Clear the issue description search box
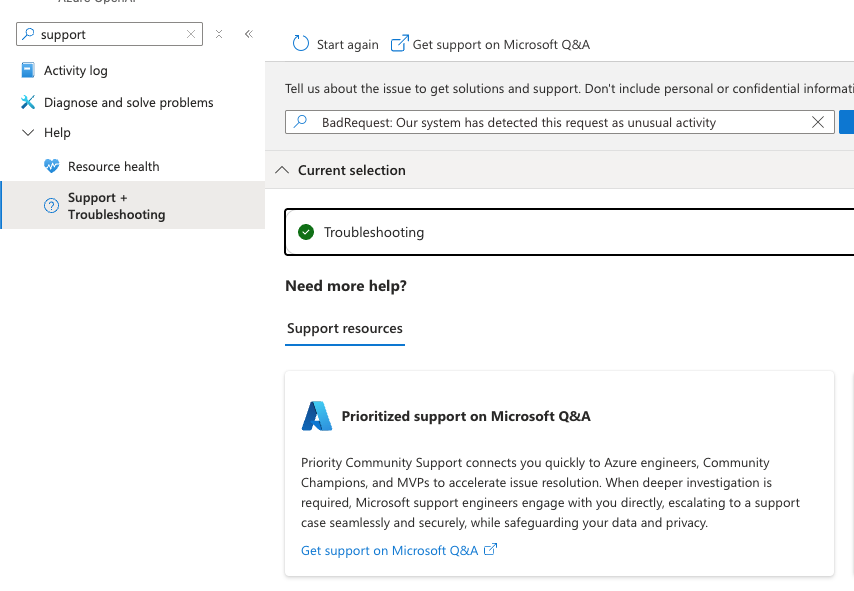Image resolution: width=854 pixels, height=591 pixels. tap(818, 122)
